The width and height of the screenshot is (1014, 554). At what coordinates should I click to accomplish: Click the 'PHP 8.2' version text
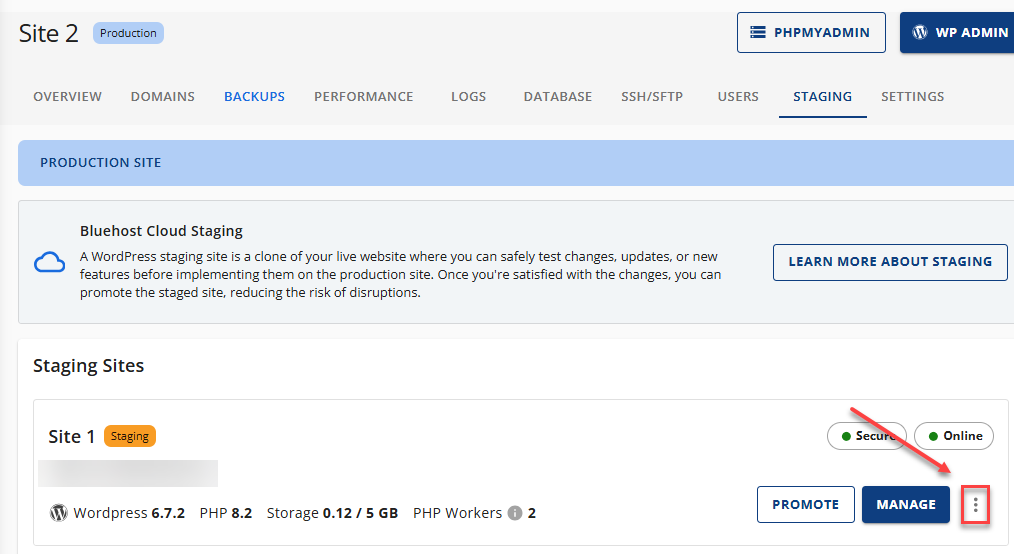[226, 513]
